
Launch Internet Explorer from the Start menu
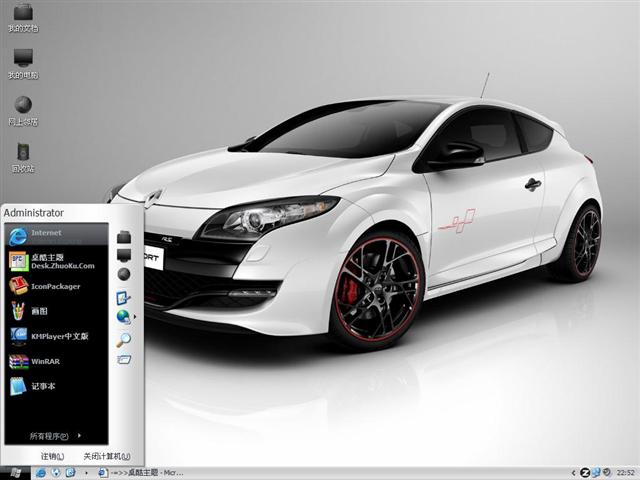pyautogui.click(x=56, y=234)
